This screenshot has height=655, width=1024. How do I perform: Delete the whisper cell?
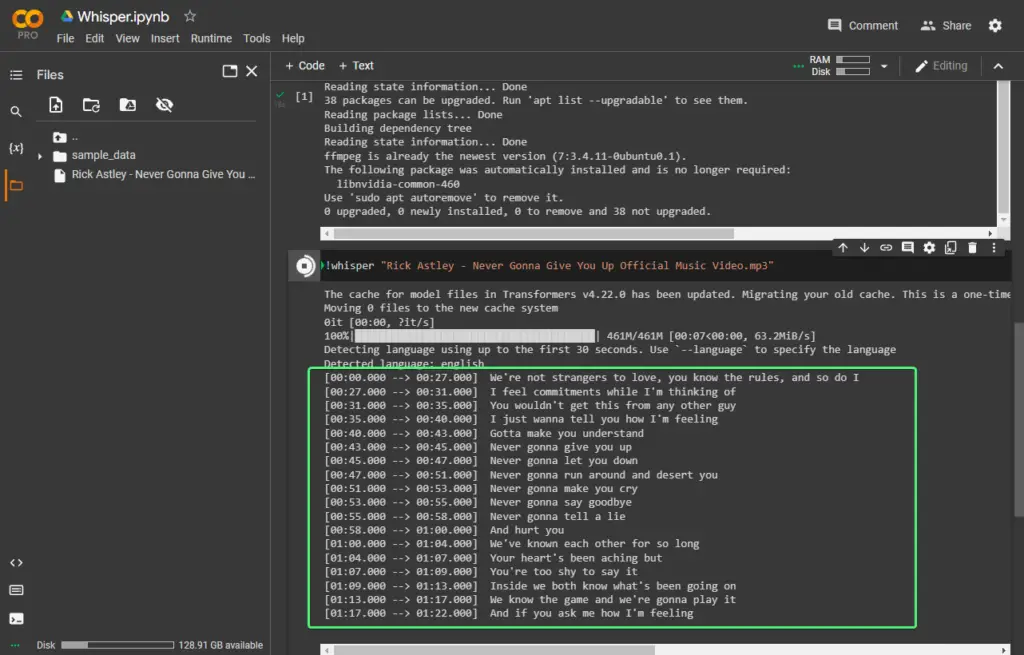tap(972, 248)
